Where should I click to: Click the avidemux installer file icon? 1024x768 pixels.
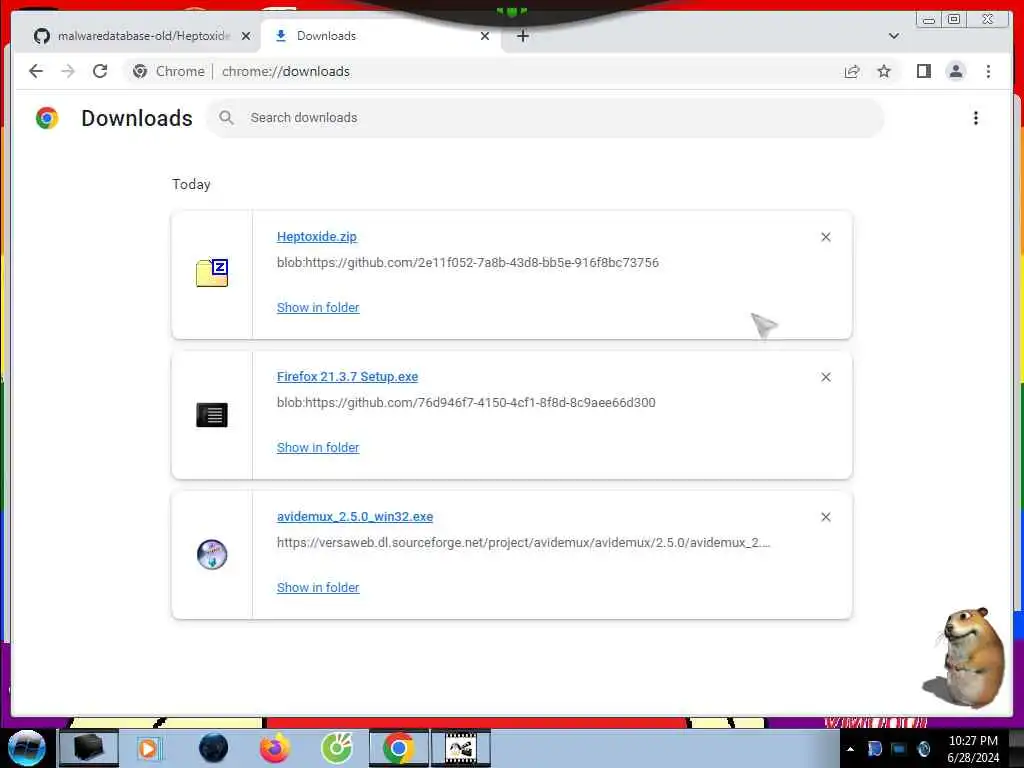212,554
